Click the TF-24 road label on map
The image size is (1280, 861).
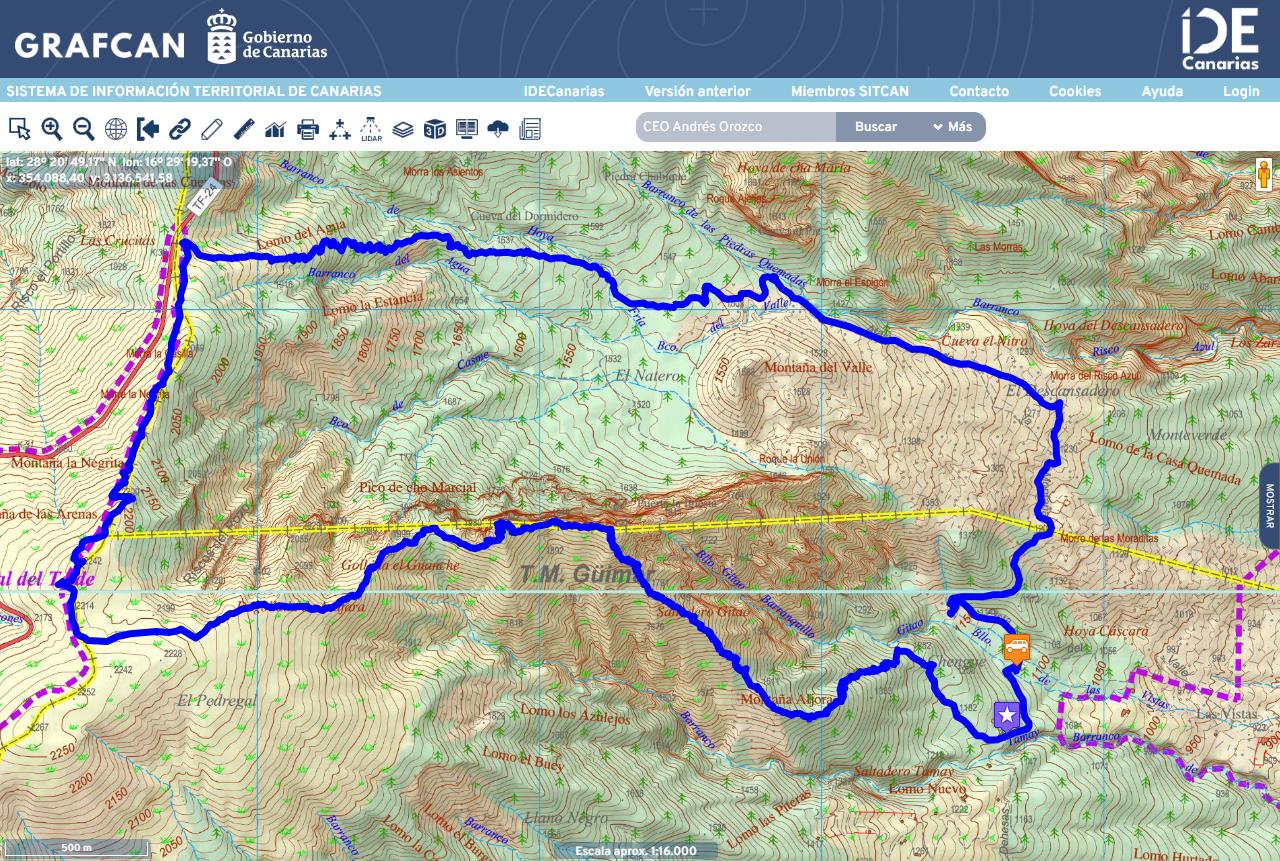pyautogui.click(x=204, y=199)
